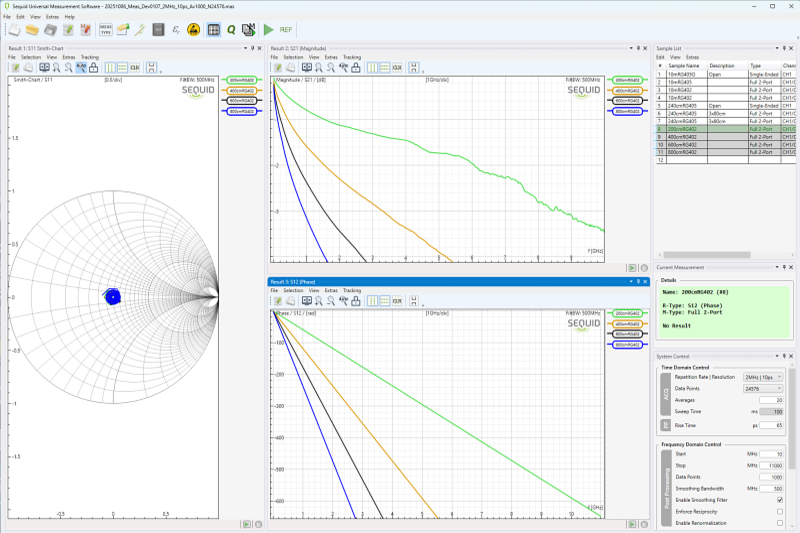Expand the Data Points dropdown in Time Domain
Image resolution: width=800 pixels, height=533 pixels.
764,388
